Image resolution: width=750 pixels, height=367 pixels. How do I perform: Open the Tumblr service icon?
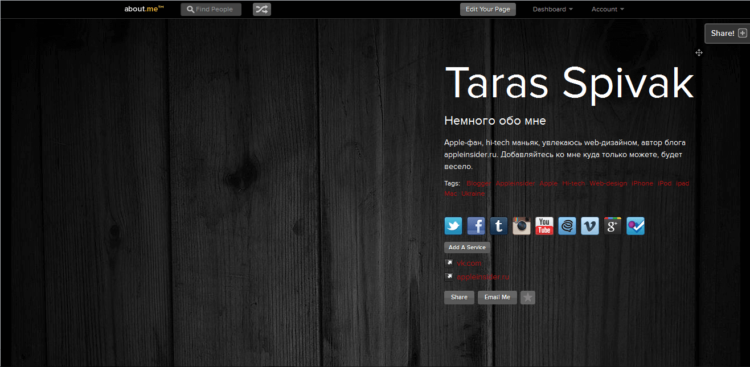pyautogui.click(x=498, y=226)
